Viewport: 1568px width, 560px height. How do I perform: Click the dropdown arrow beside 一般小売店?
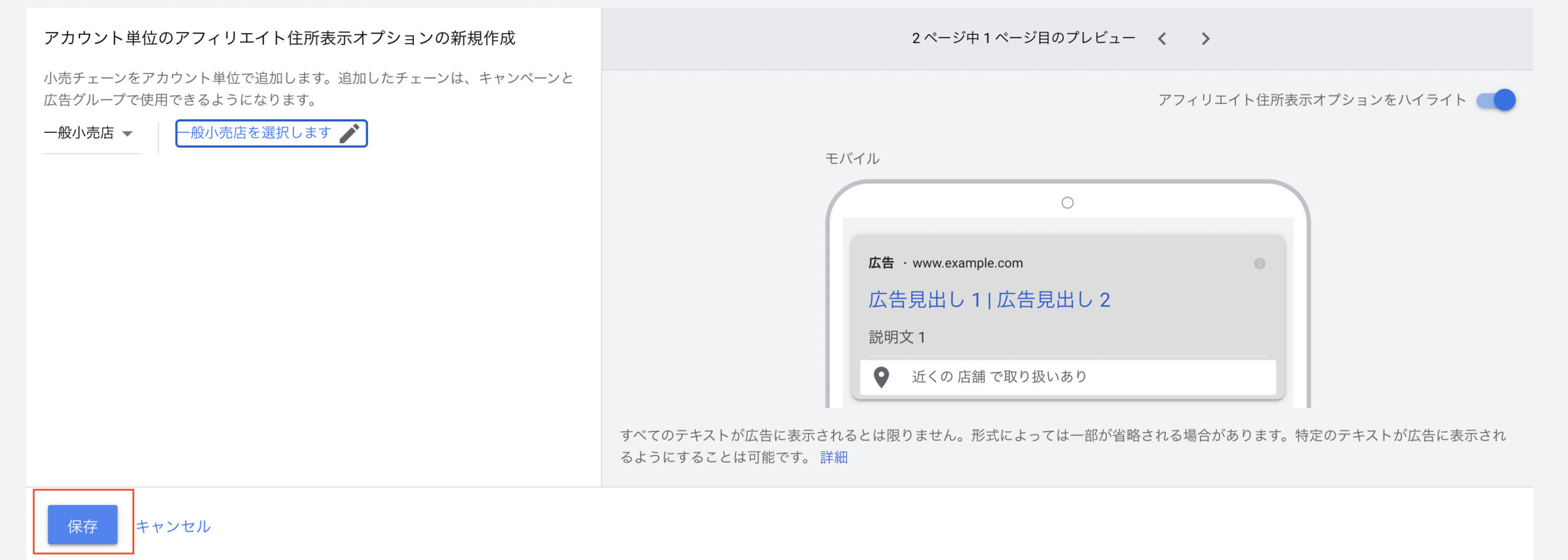click(x=127, y=134)
